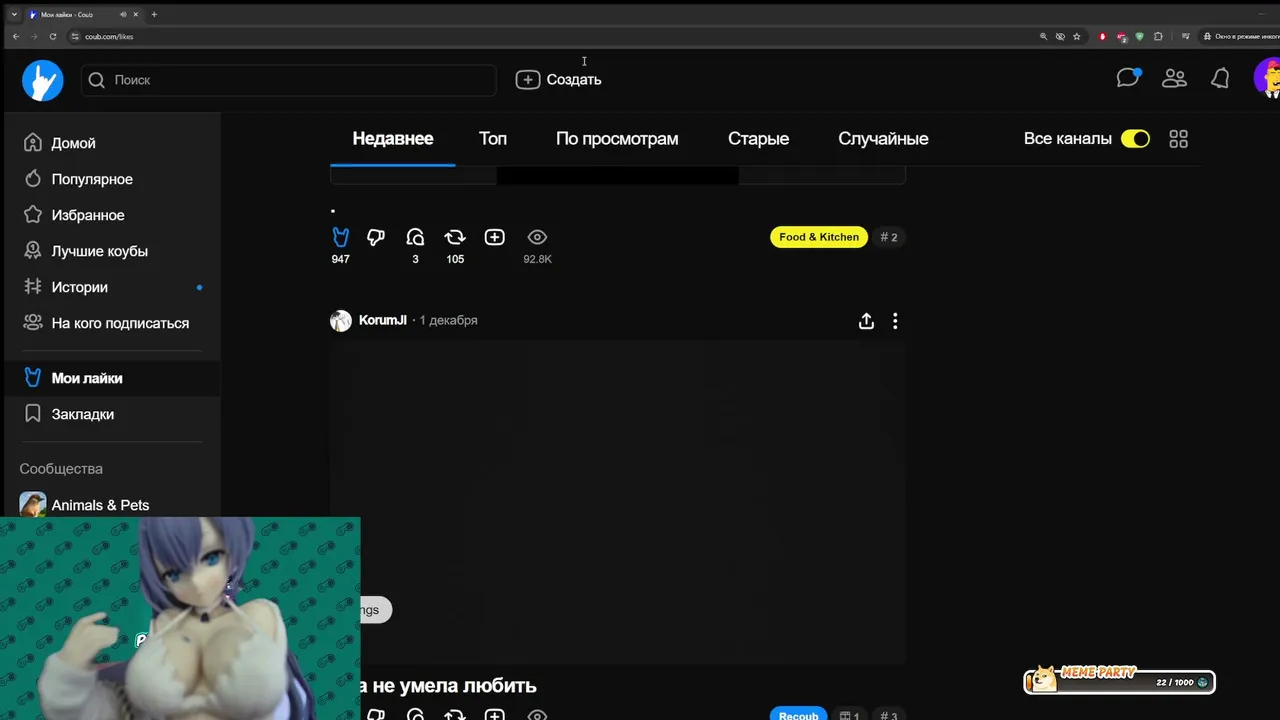
Task: Click the Recoub badge
Action: click(x=798, y=715)
